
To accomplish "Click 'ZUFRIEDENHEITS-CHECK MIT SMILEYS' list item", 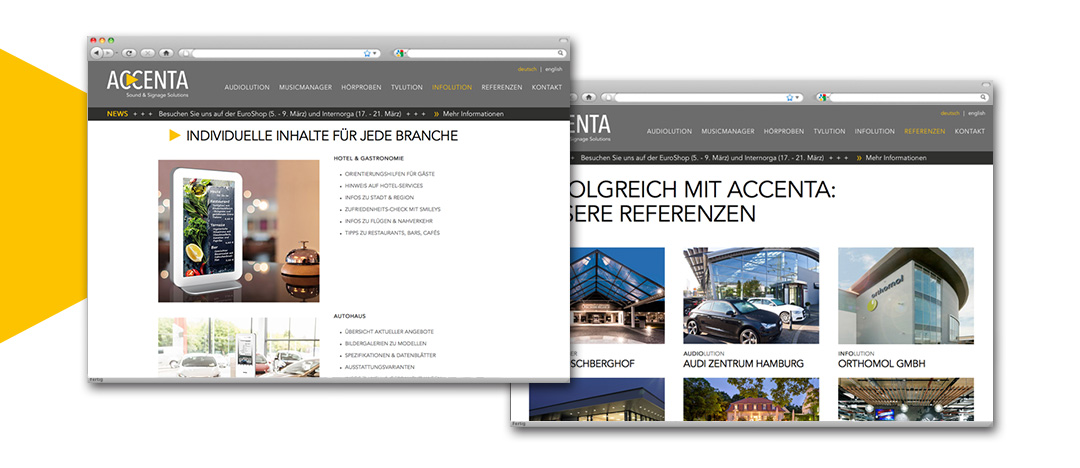I will (393, 210).
